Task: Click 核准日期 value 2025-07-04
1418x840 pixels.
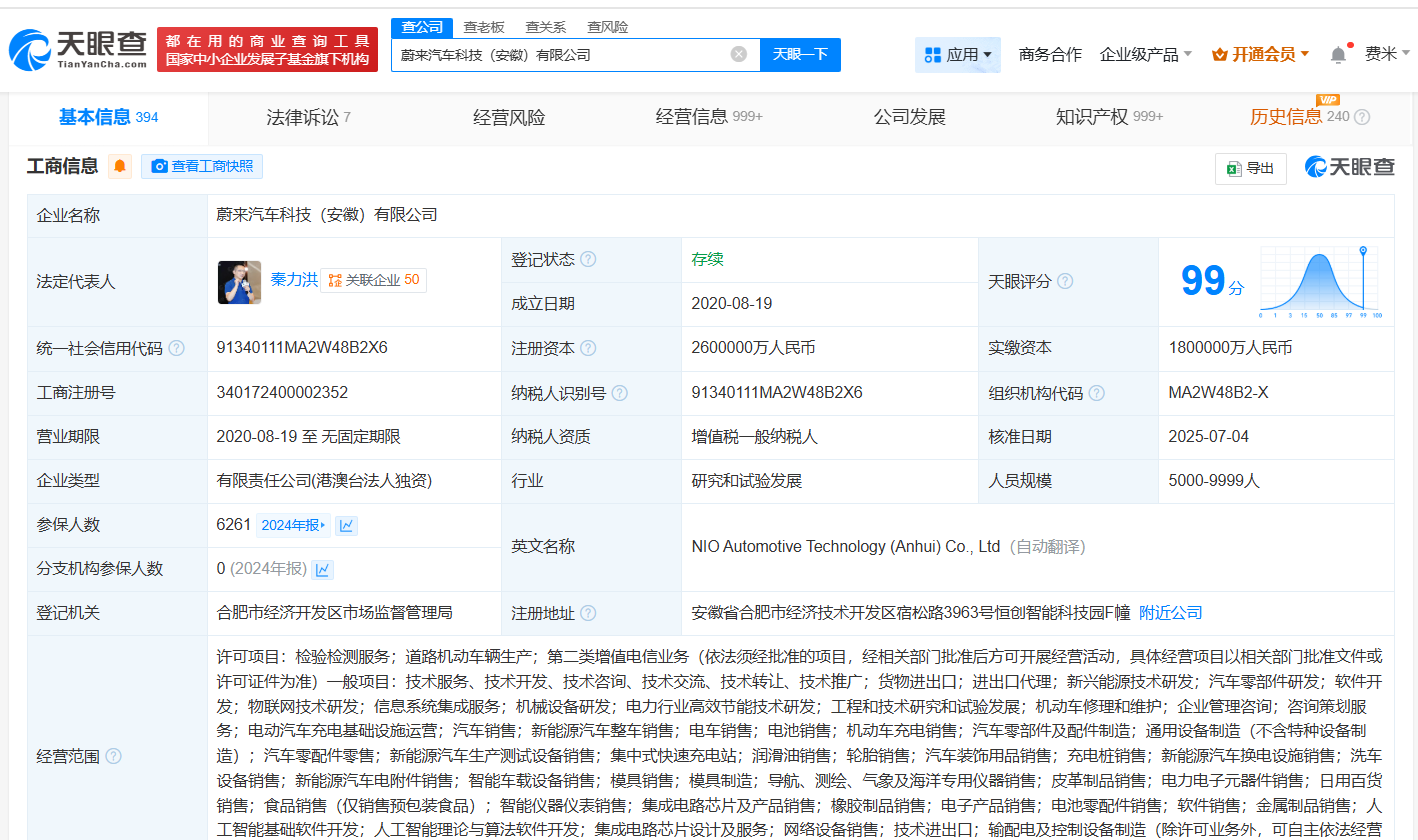Action: click(1208, 437)
